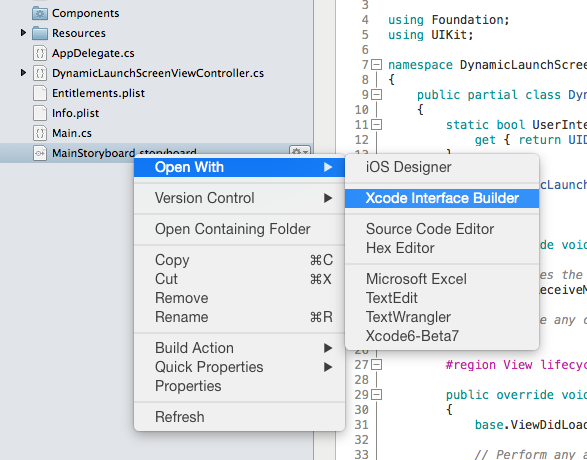Open with Source Code Editor
Screen dimensions: 587x460
pyautogui.click(x=442, y=229)
